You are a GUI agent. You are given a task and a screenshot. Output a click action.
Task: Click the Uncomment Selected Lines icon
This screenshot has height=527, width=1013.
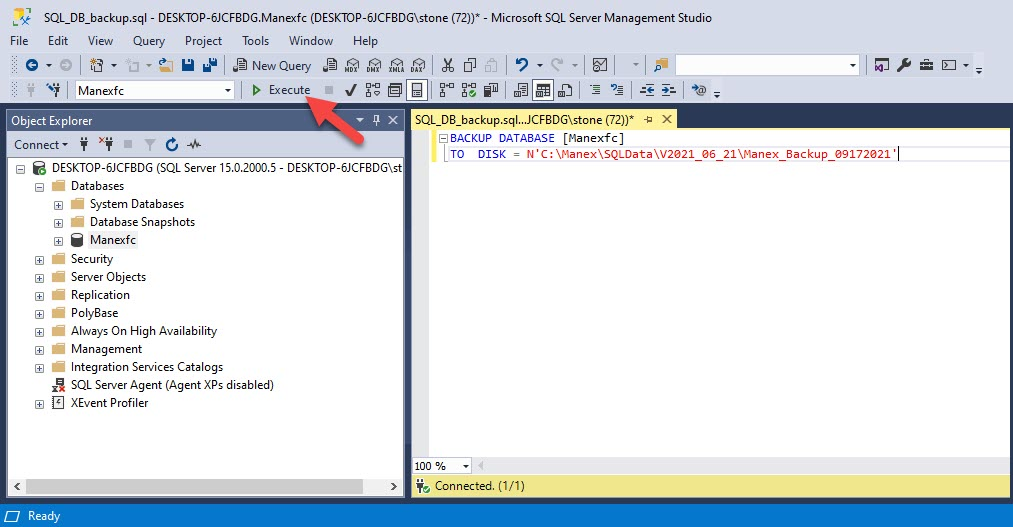(x=617, y=90)
